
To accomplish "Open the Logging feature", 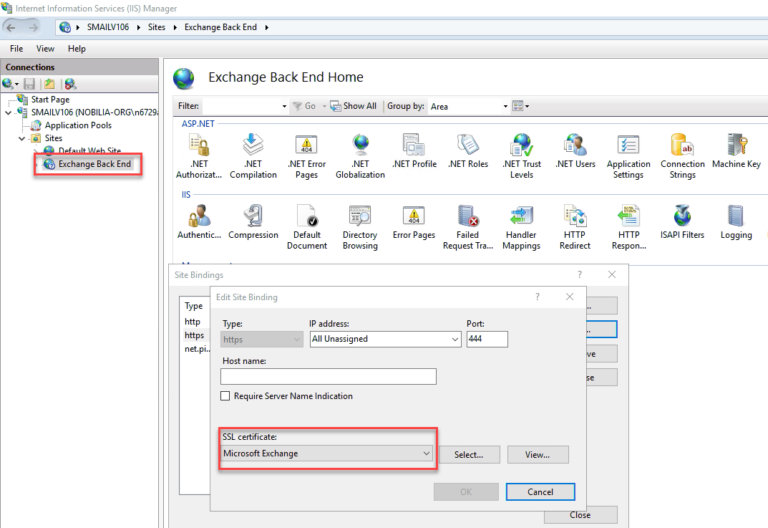I will pyautogui.click(x=736, y=222).
